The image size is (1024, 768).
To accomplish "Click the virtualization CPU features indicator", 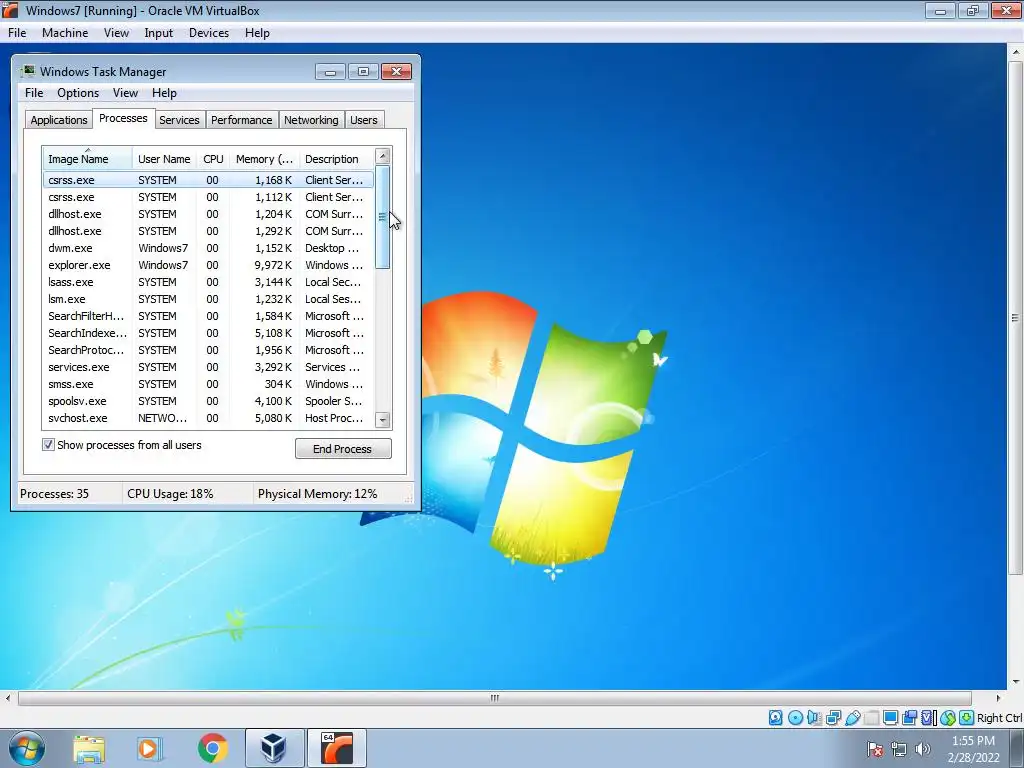I will [928, 718].
